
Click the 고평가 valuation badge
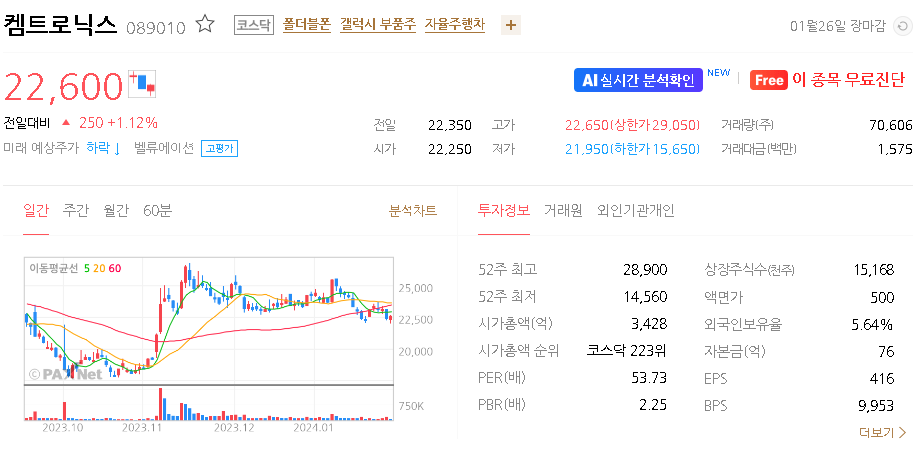point(219,148)
